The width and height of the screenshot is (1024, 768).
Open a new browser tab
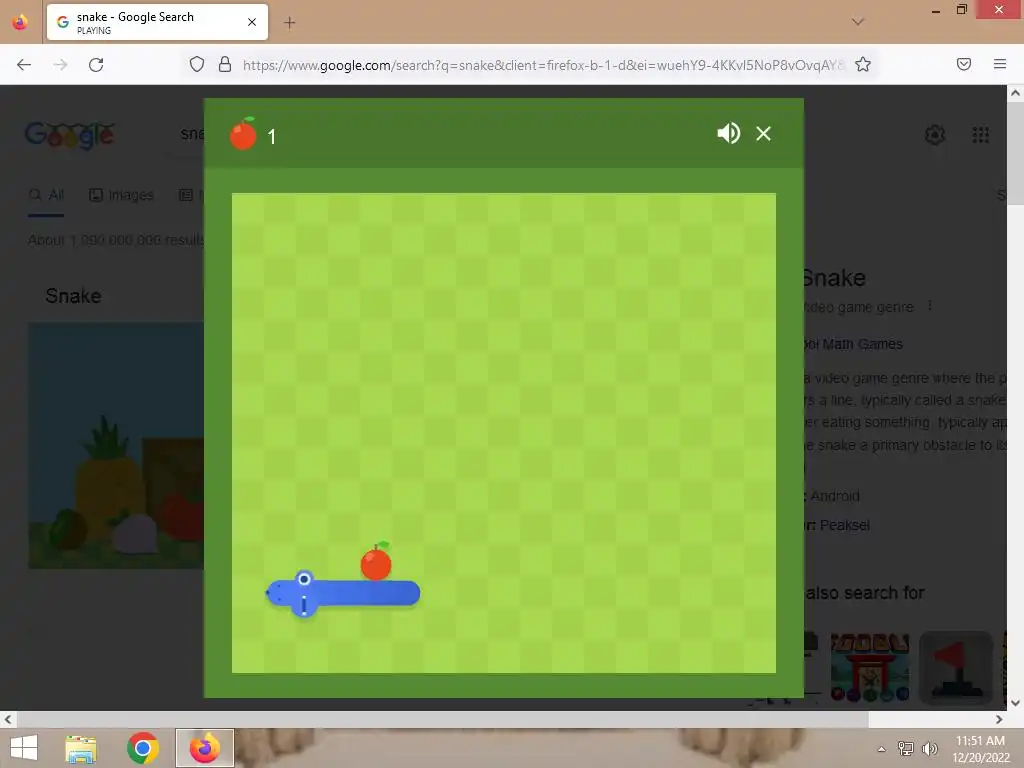[289, 23]
